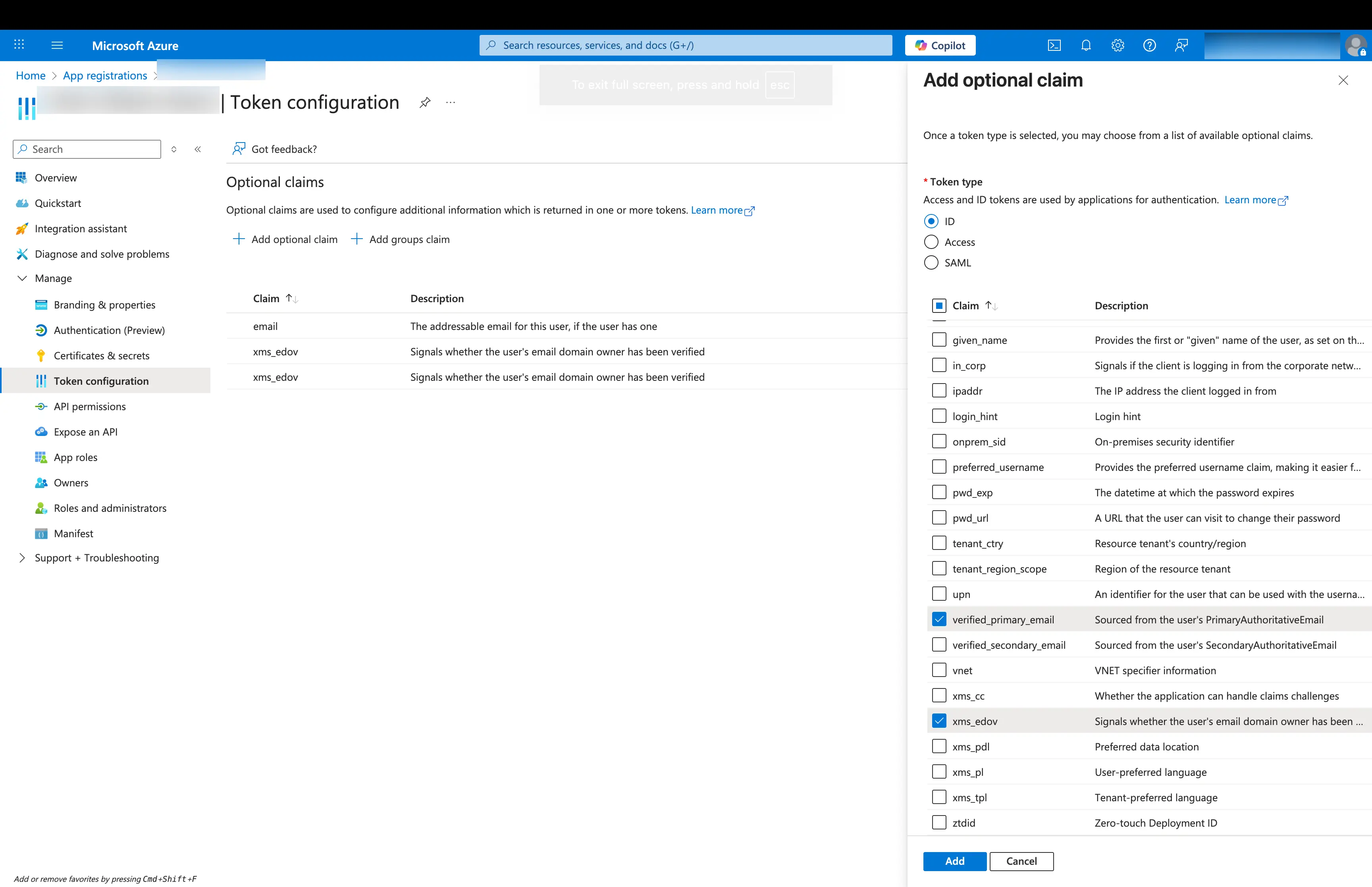
Task: Check the upn claim checkbox
Action: [x=939, y=594]
